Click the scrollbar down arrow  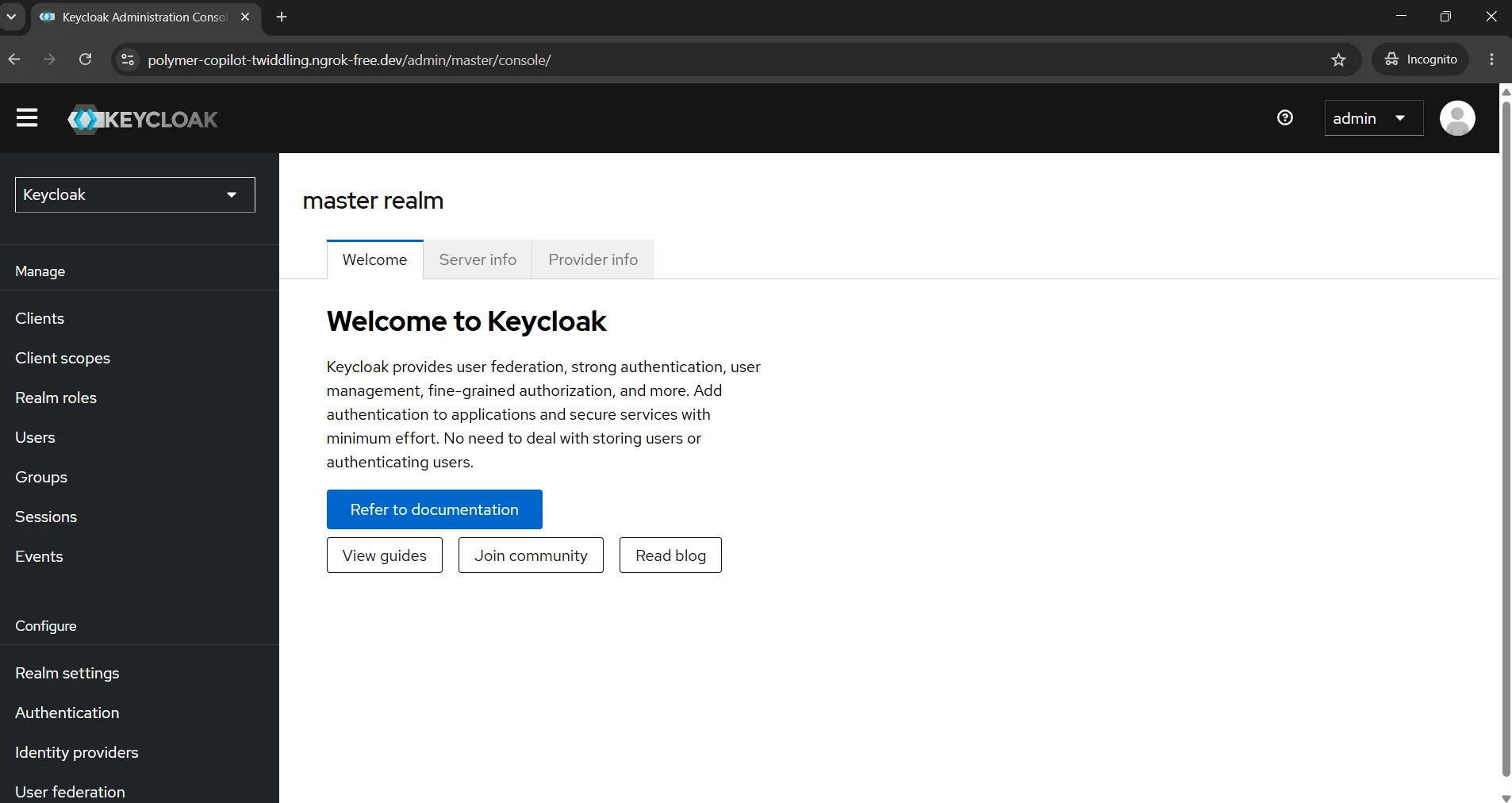pos(1506,797)
